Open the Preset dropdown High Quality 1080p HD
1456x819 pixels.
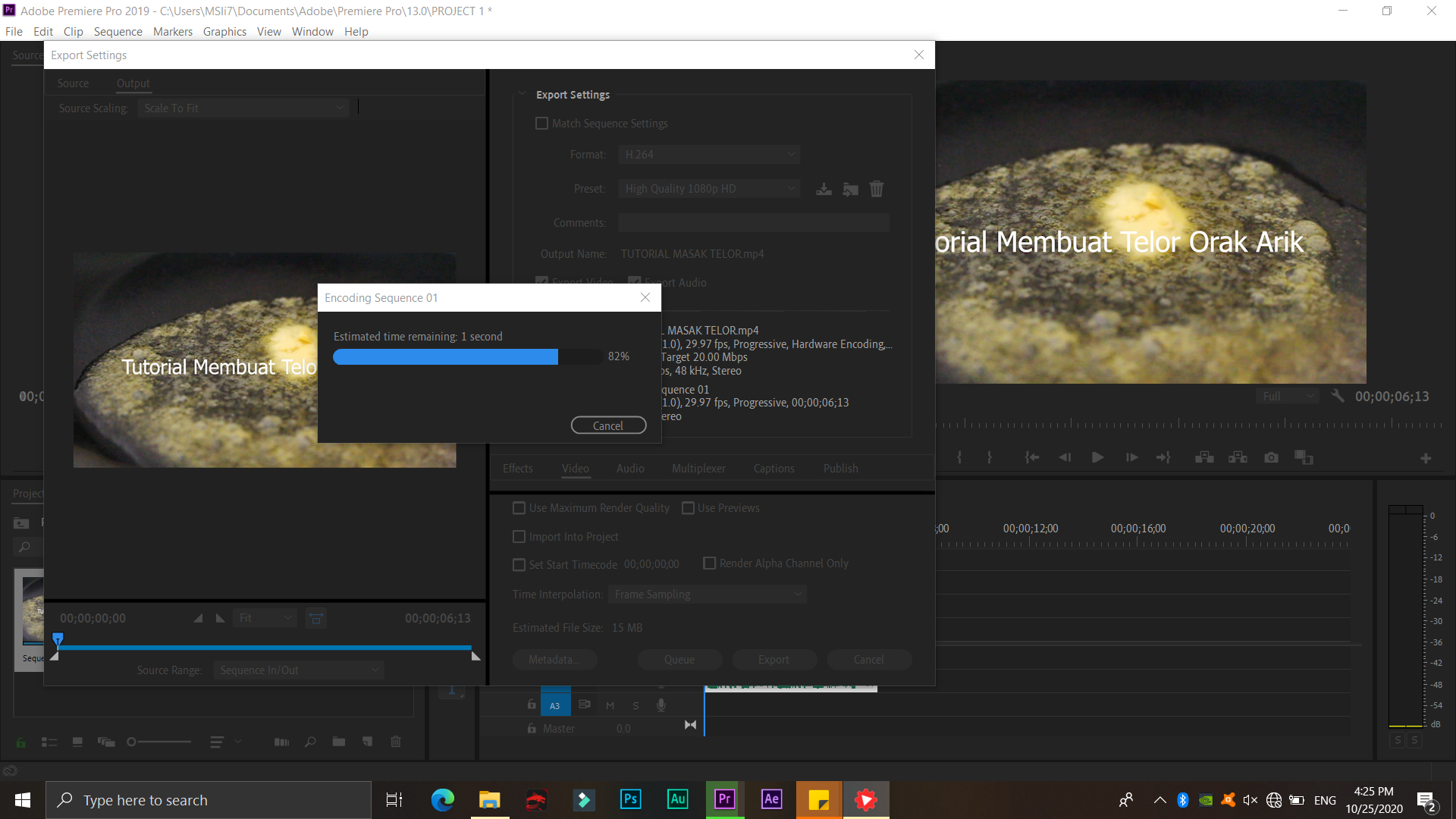[709, 189]
